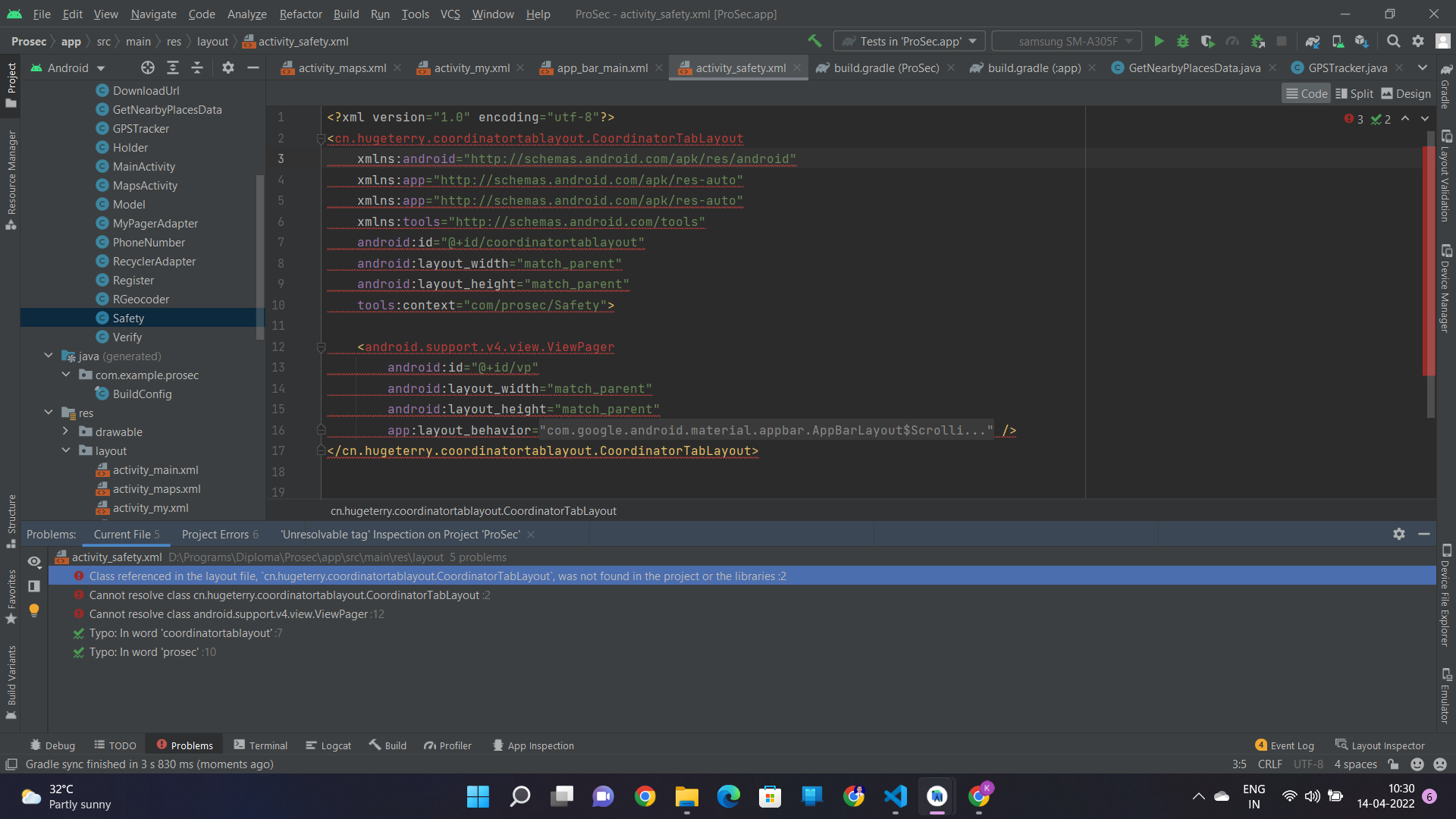Viewport: 1456px width, 819px height.
Task: Open Project panel options gear
Action: (x=228, y=67)
